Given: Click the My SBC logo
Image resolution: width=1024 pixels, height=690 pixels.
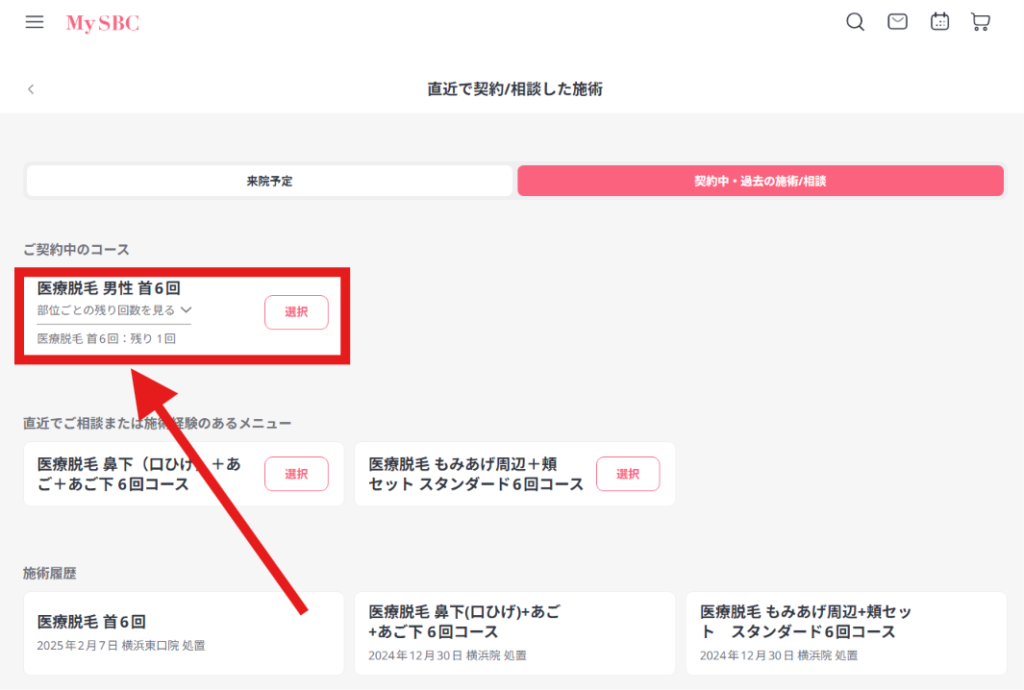Looking at the screenshot, I should point(103,23).
